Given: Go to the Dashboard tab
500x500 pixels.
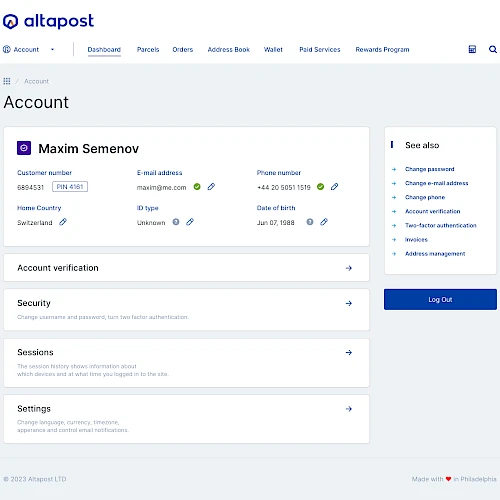Looking at the screenshot, I should pos(104,50).
